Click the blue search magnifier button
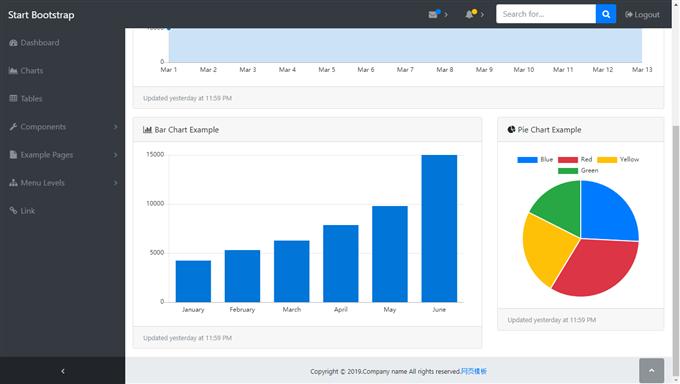680x384 pixels. (x=606, y=14)
